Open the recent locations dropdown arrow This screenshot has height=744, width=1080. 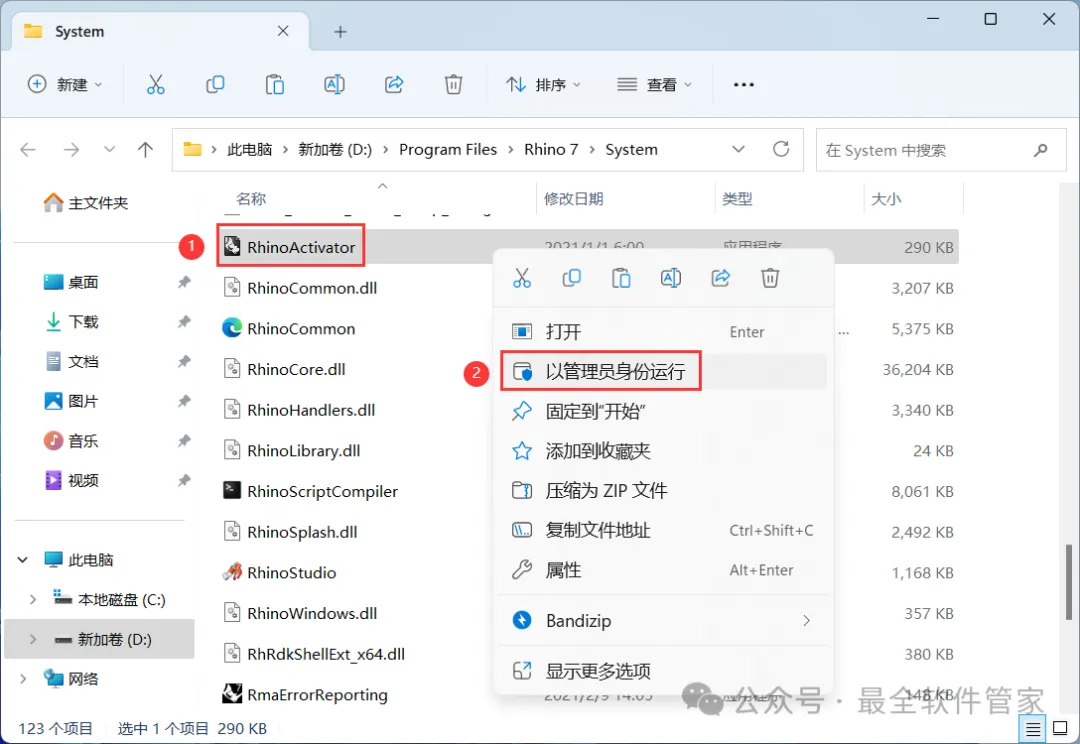pos(109,149)
